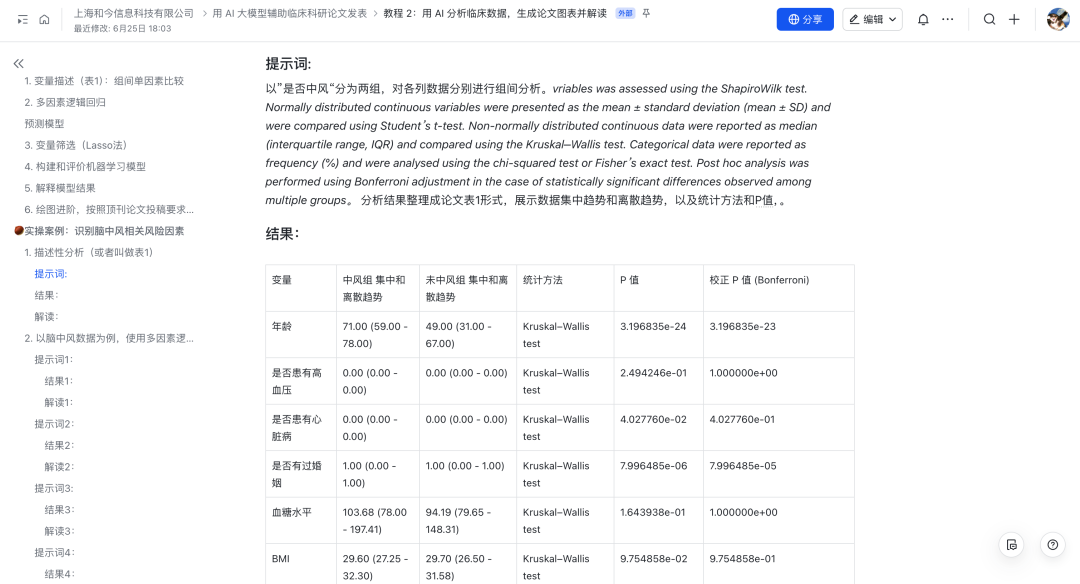The image size is (1080, 584).
Task: Share the document via the 分享 button
Action: (x=805, y=19)
